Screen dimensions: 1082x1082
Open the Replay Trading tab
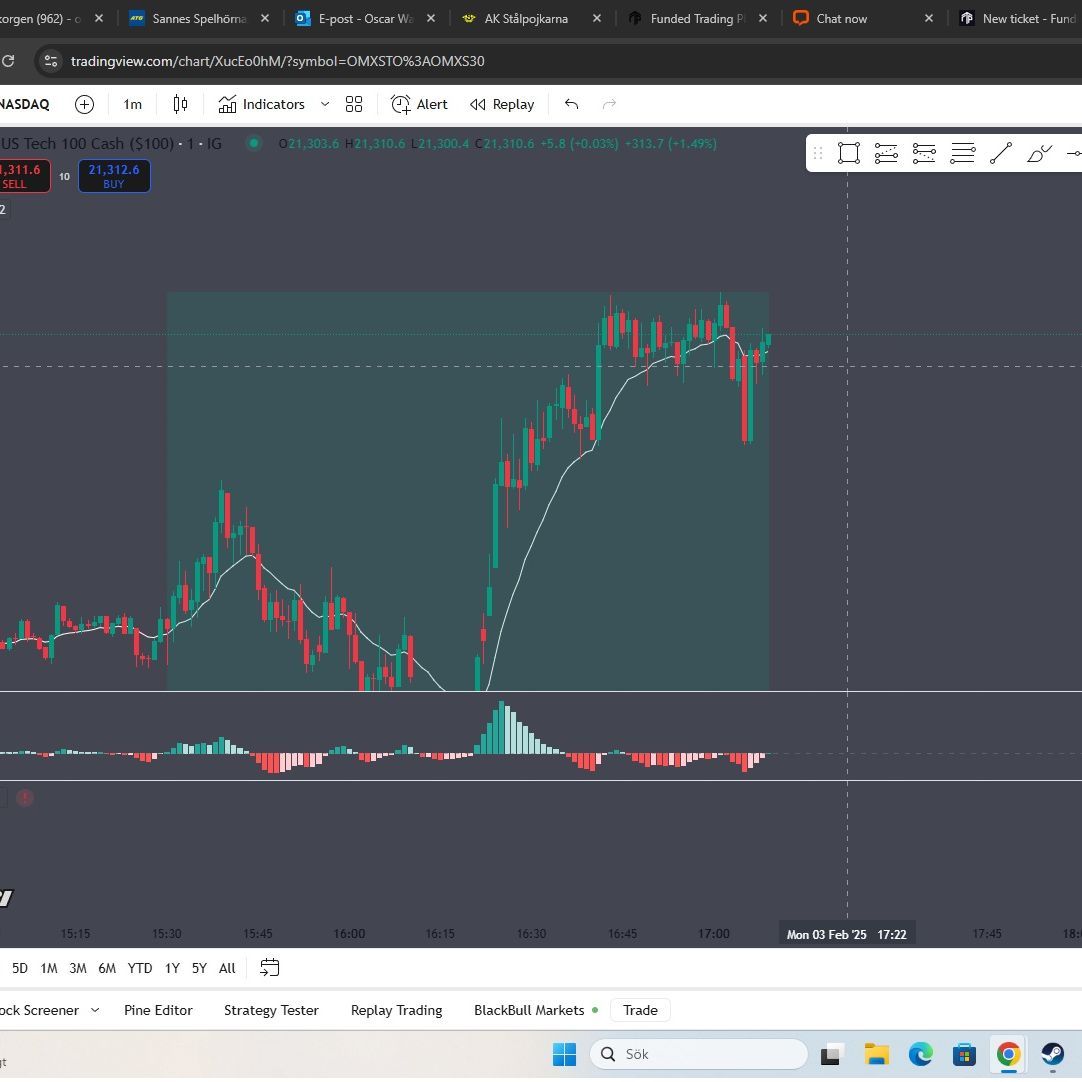tap(396, 1010)
